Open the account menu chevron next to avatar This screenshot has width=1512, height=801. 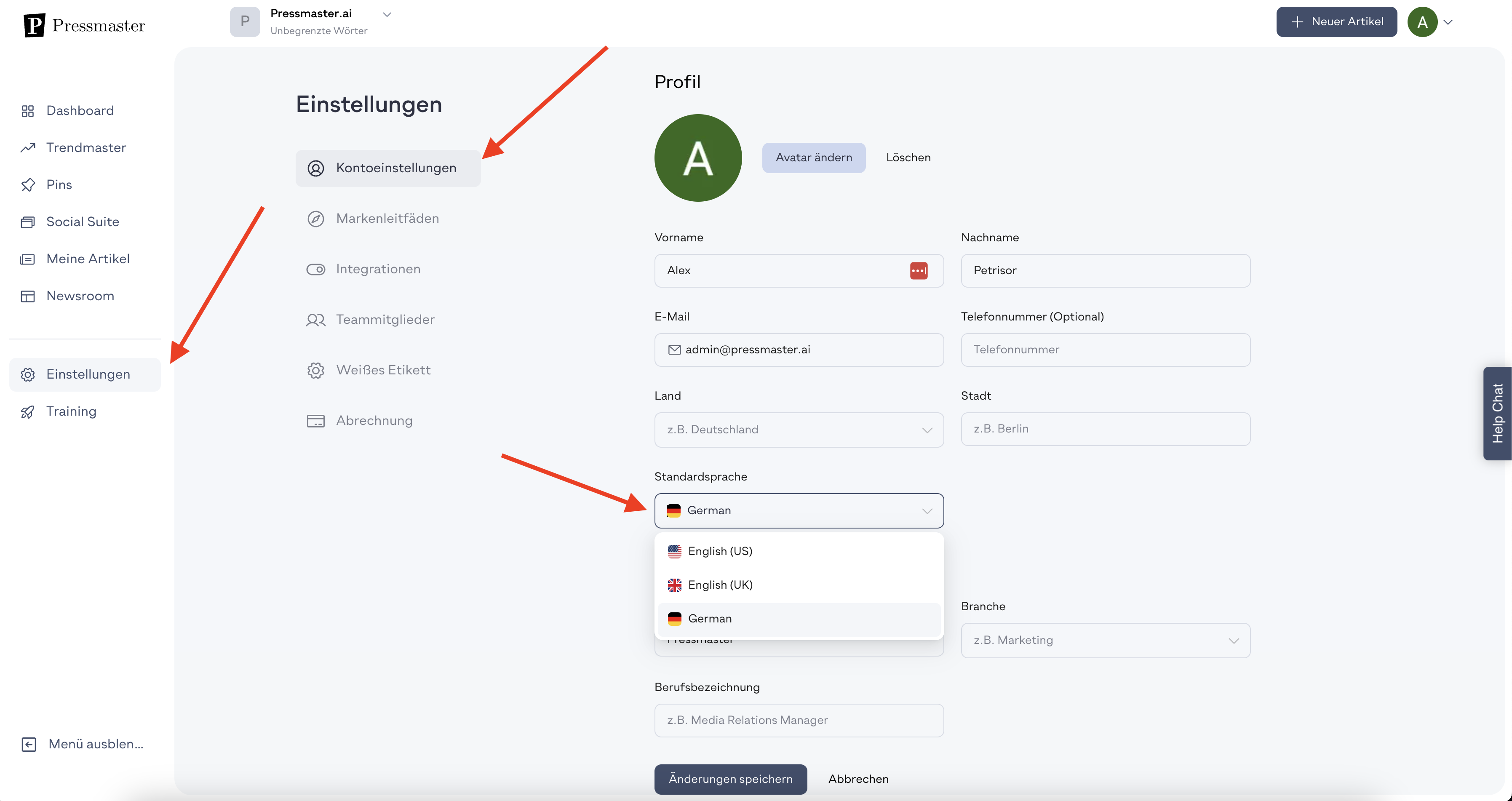point(1448,22)
